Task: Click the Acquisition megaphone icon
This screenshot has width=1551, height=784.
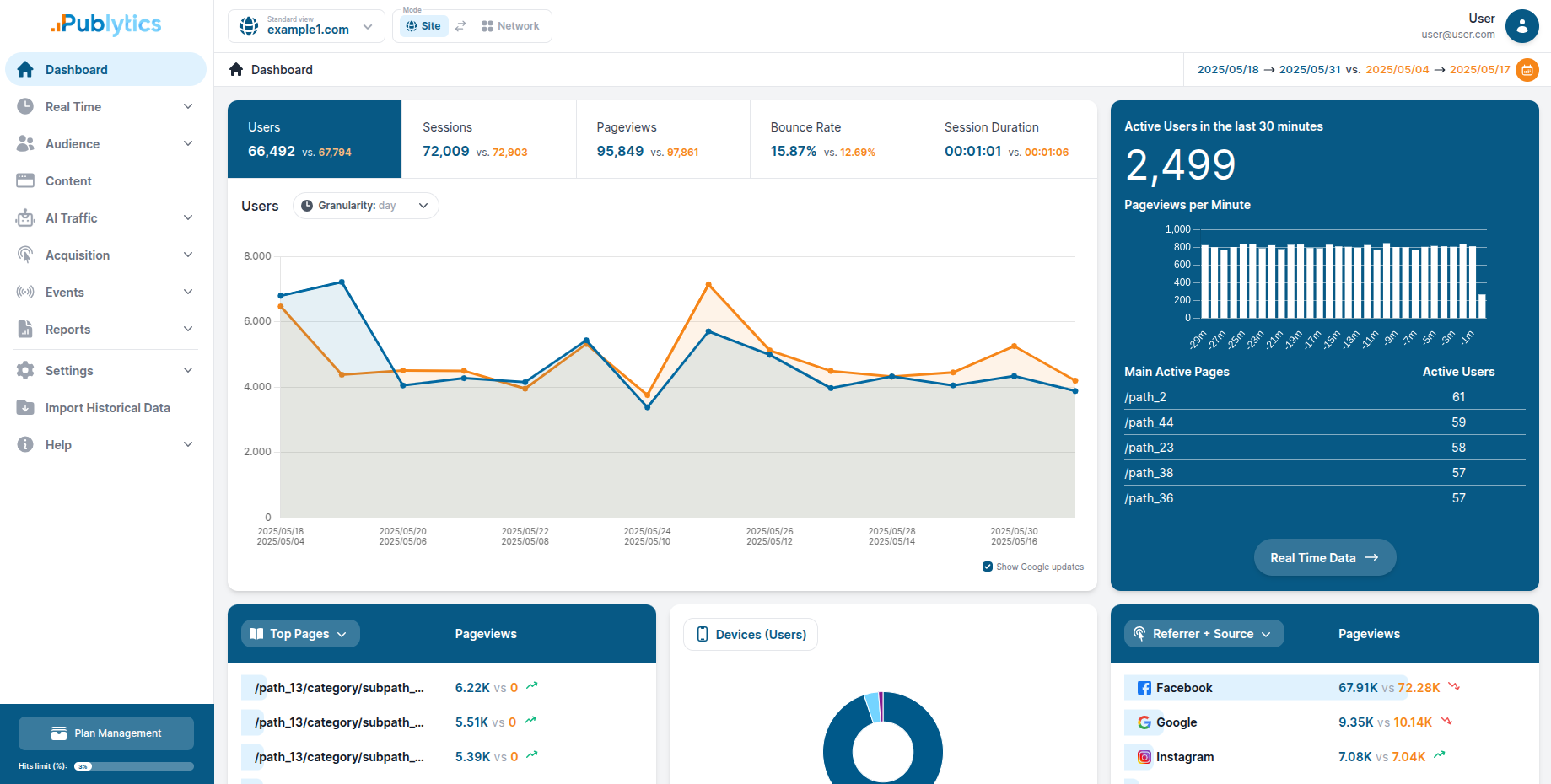Action: point(25,255)
